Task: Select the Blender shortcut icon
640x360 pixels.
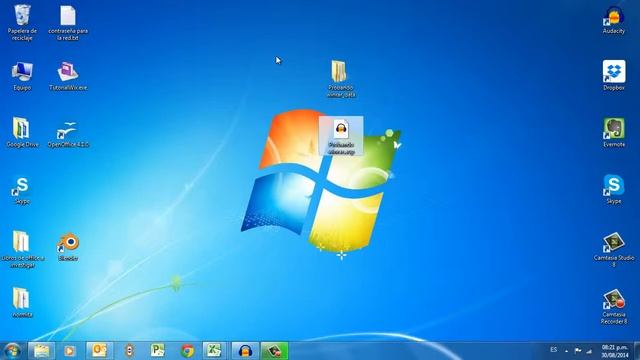Action: (x=68, y=247)
